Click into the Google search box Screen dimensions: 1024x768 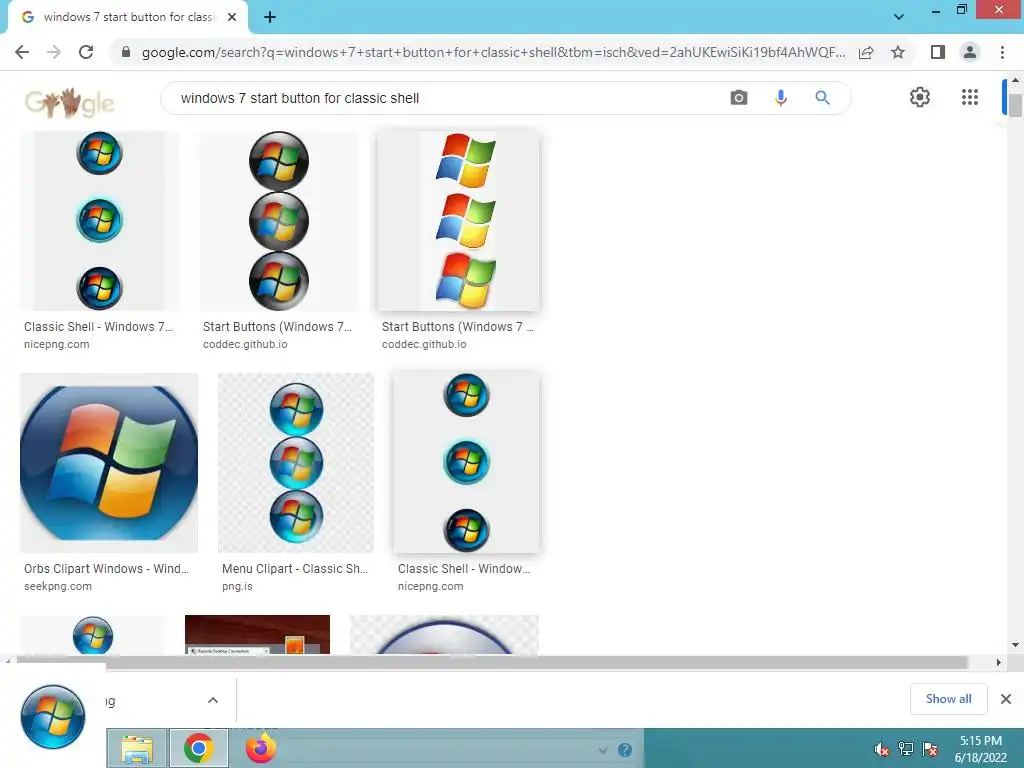pos(444,98)
